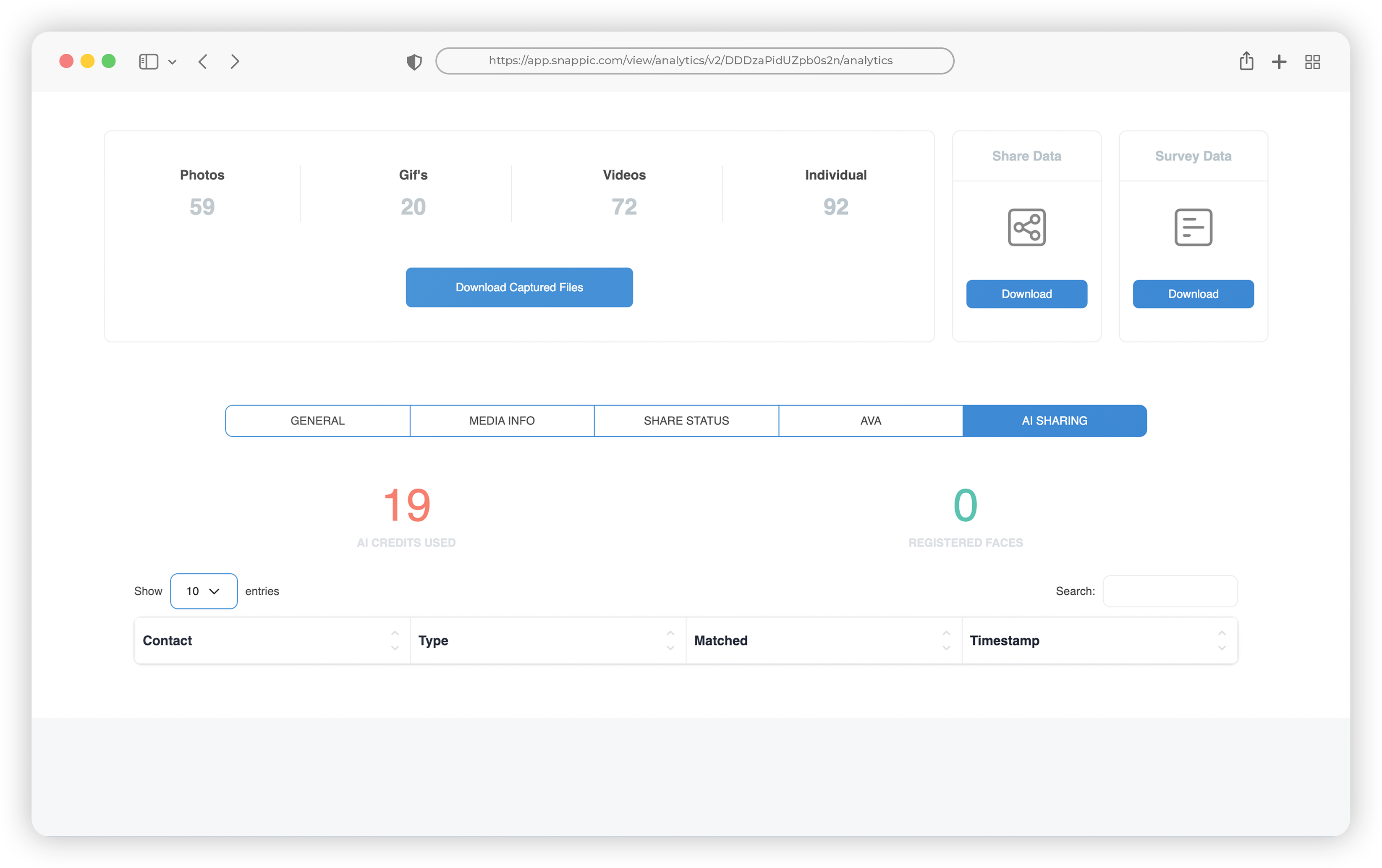The height and width of the screenshot is (868, 1382).
Task: Click the browser forward arrow
Action: [x=235, y=61]
